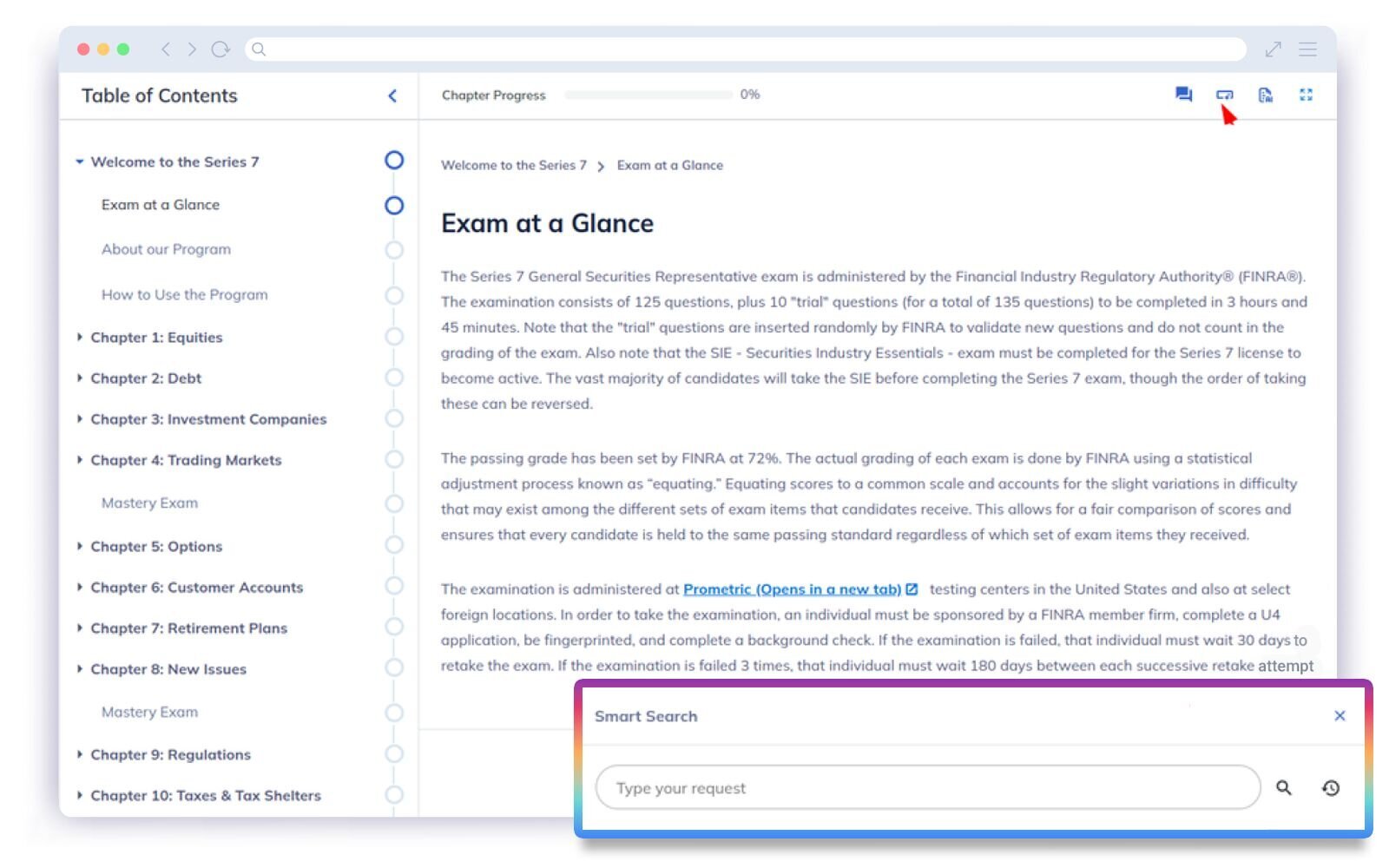
Task: Close the Smart Search panel
Action: 1340,716
